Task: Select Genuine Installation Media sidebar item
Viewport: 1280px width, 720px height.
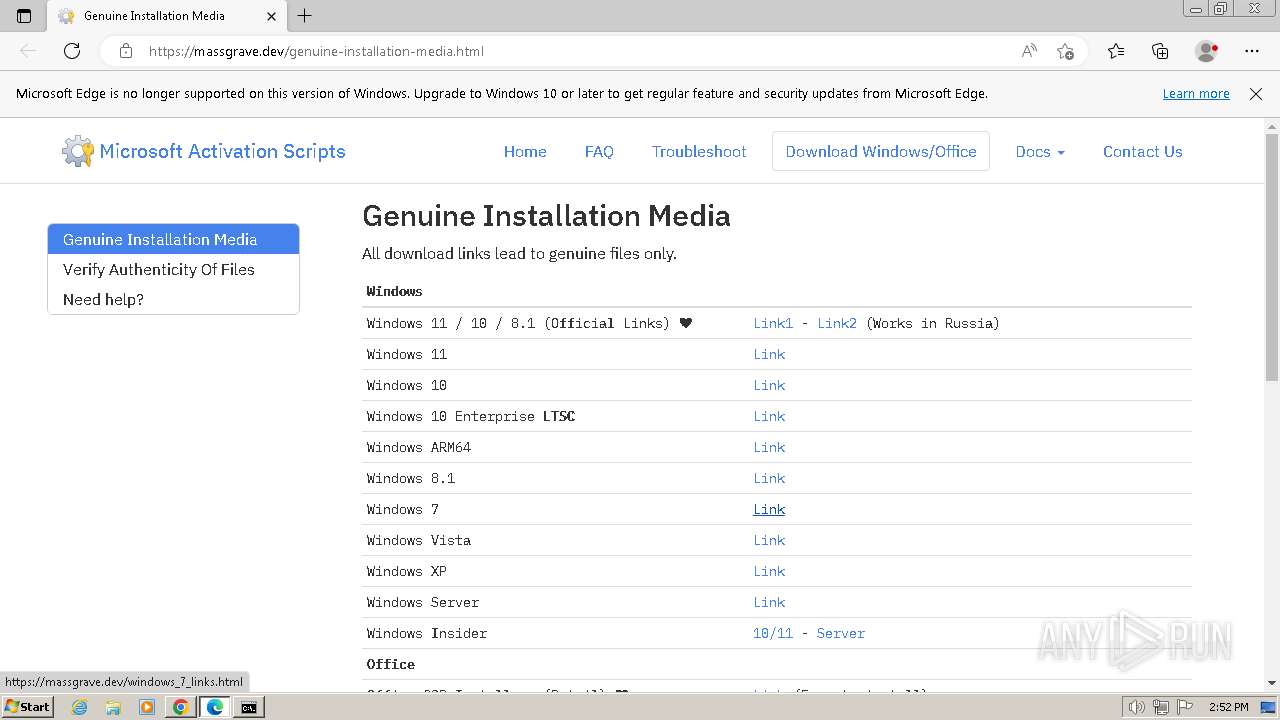Action: 173,239
